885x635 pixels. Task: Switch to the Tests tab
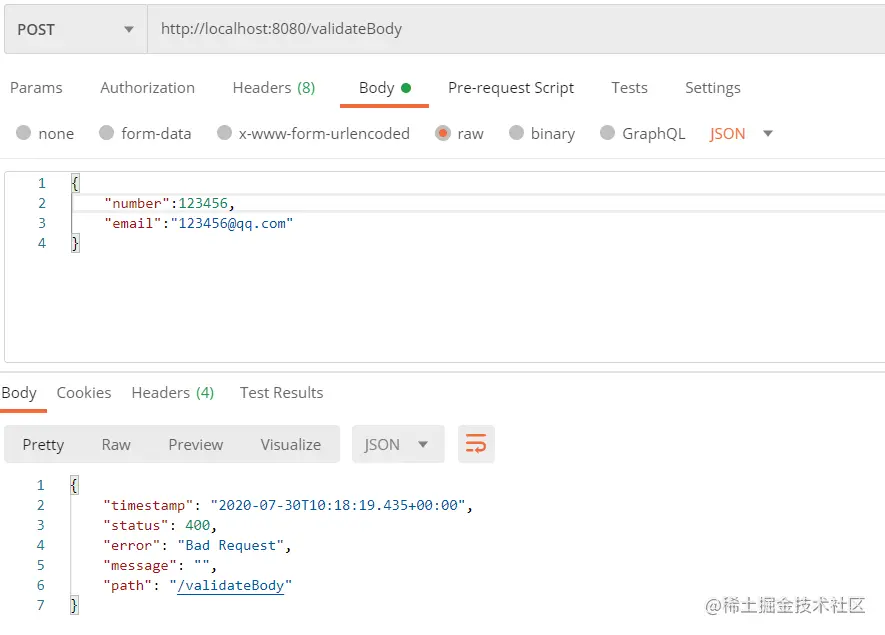pos(629,88)
